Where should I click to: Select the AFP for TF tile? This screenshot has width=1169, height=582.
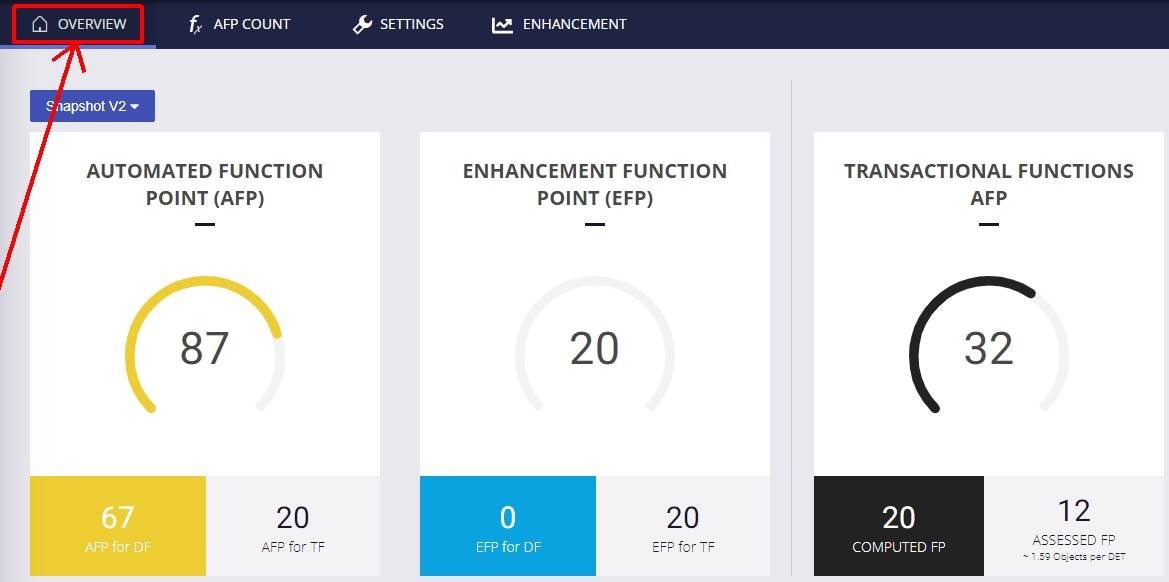[x=293, y=526]
